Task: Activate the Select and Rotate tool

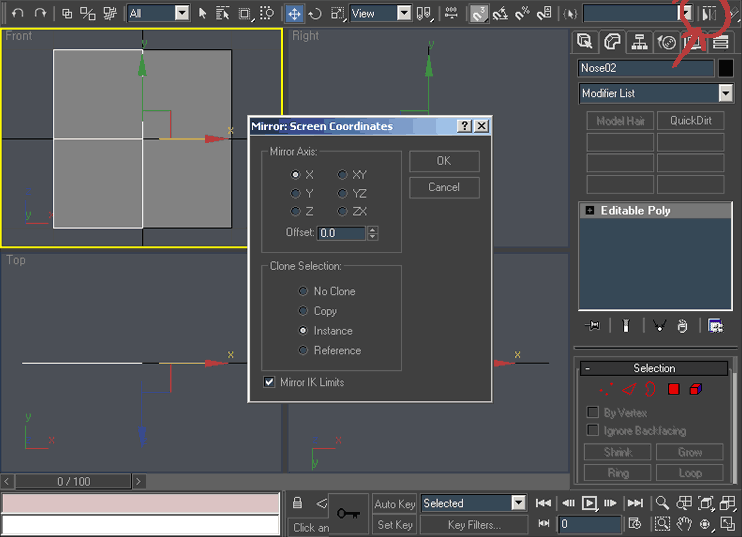Action: pyautogui.click(x=315, y=13)
